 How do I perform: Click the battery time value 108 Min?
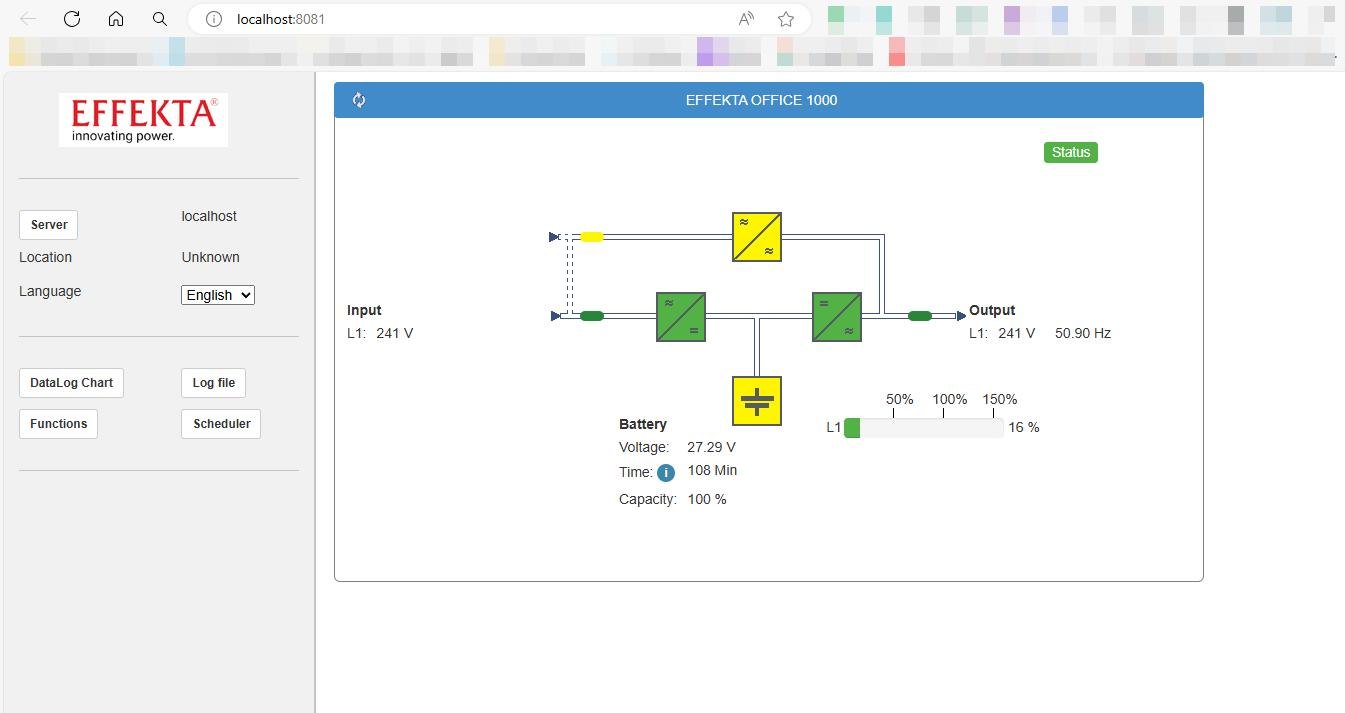(712, 470)
